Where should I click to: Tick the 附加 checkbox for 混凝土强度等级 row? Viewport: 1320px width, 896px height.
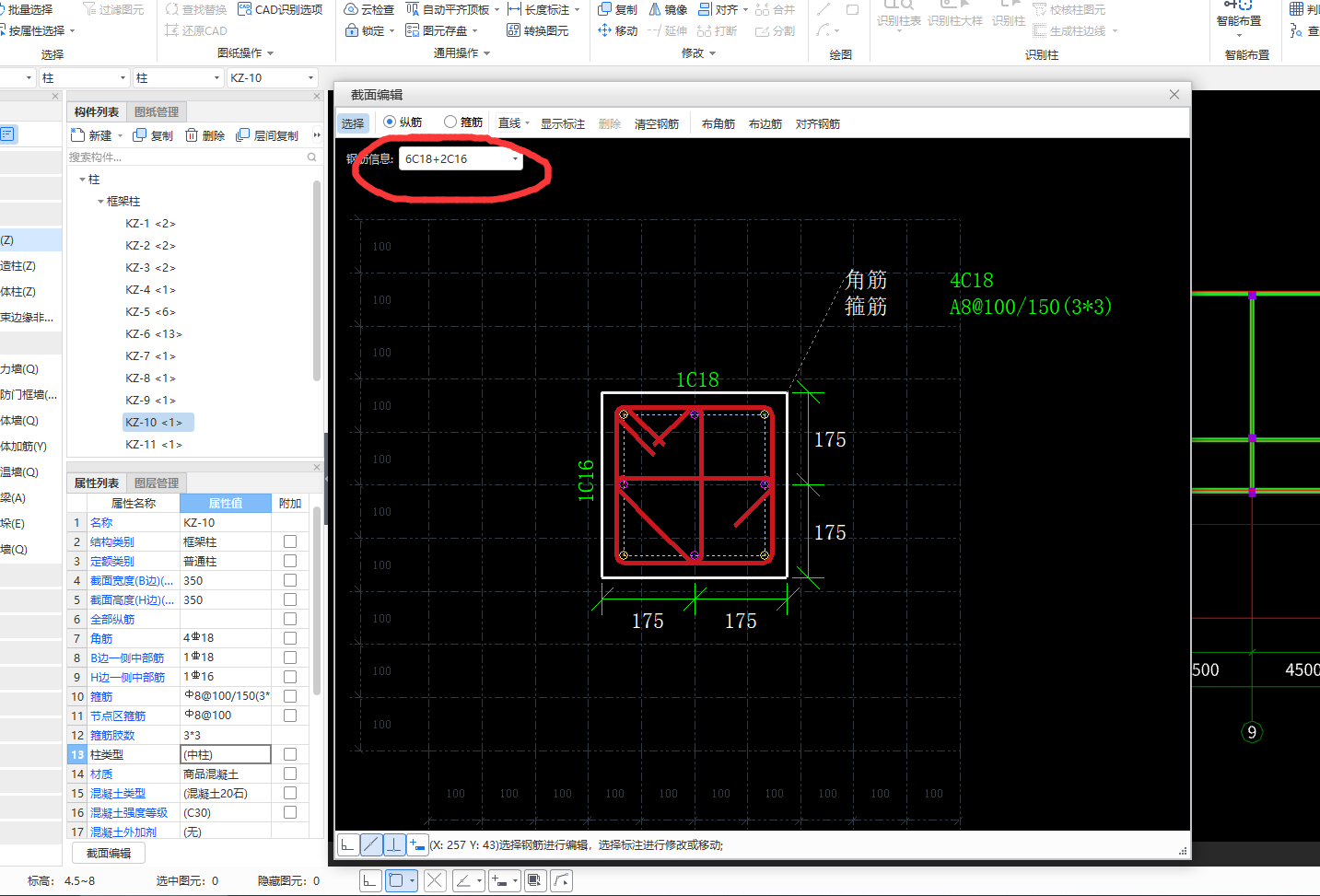coord(290,812)
